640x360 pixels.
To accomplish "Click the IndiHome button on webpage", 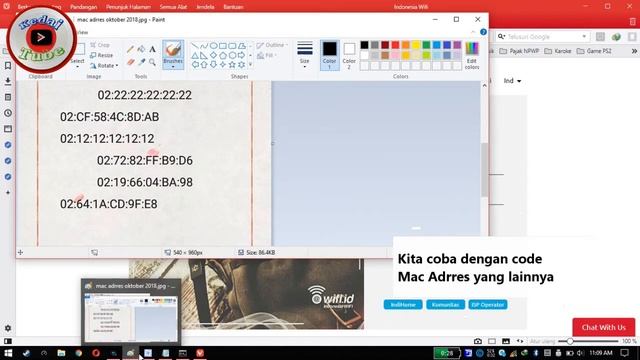I will pos(403,304).
